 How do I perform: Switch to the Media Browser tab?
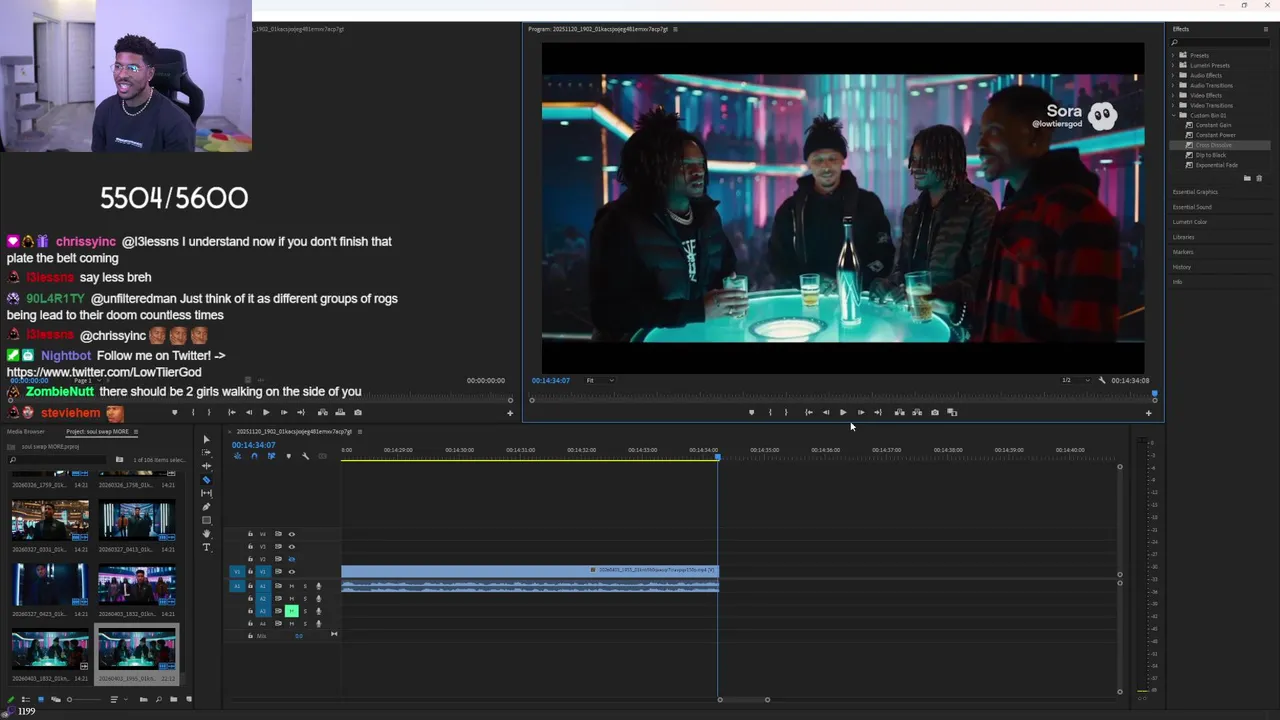[x=26, y=432]
